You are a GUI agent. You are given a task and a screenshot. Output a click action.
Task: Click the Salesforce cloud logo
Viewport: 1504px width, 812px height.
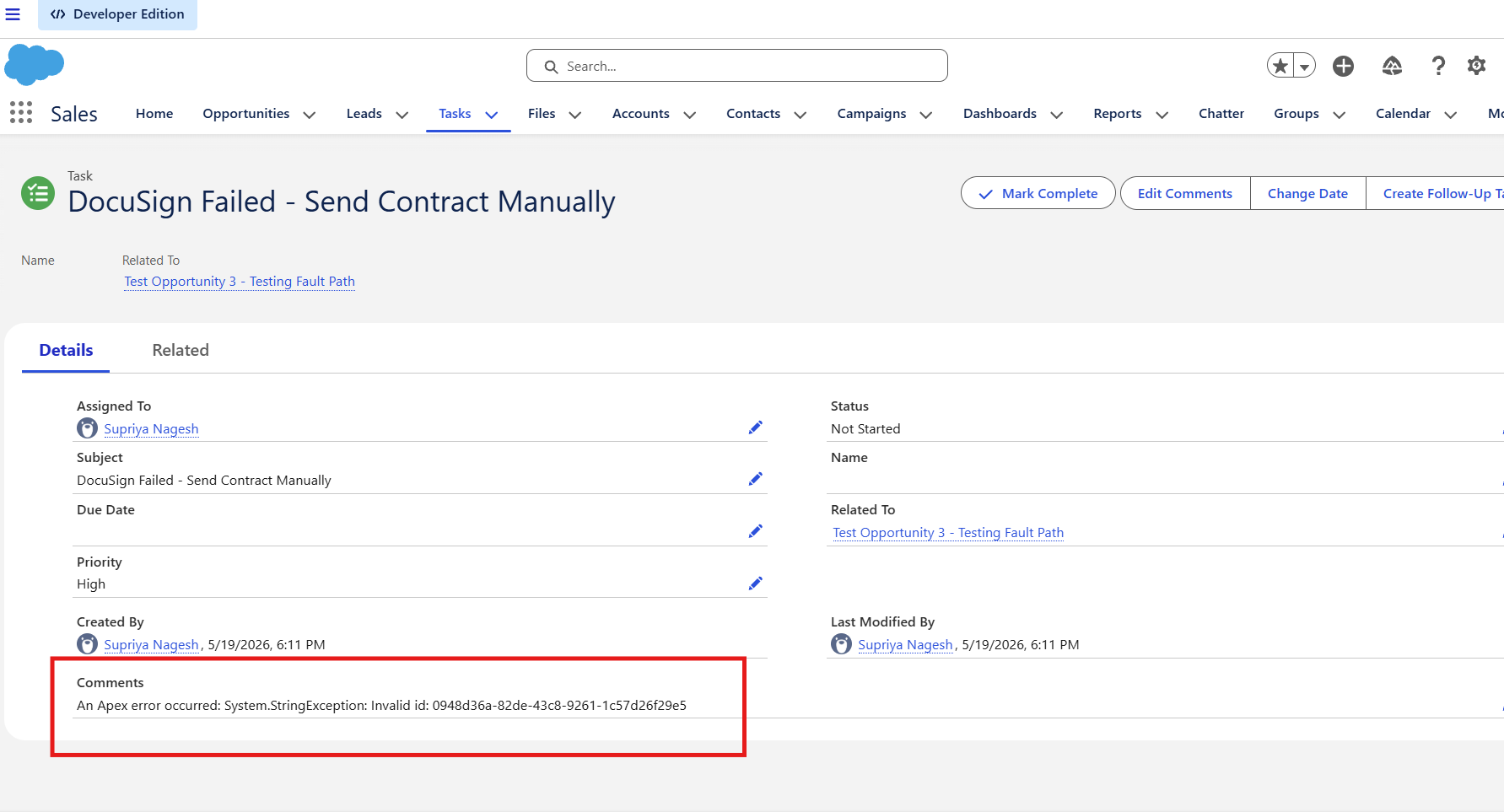[x=34, y=65]
